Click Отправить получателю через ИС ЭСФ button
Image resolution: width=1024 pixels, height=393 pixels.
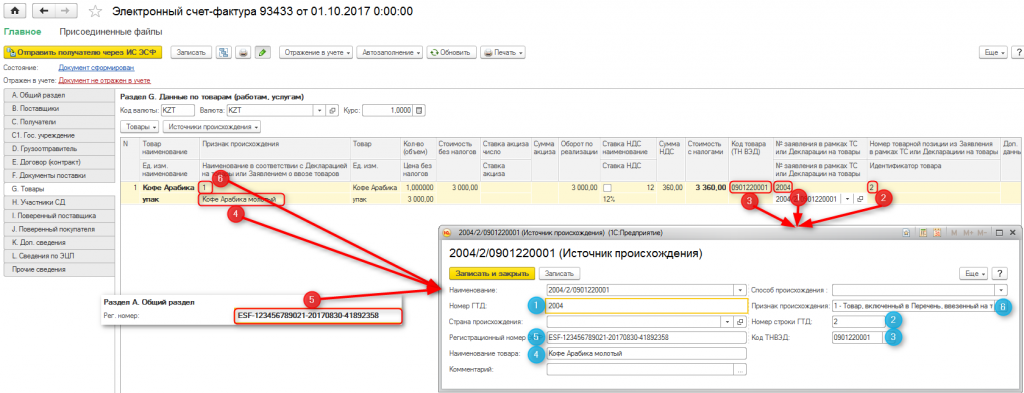click(82, 53)
